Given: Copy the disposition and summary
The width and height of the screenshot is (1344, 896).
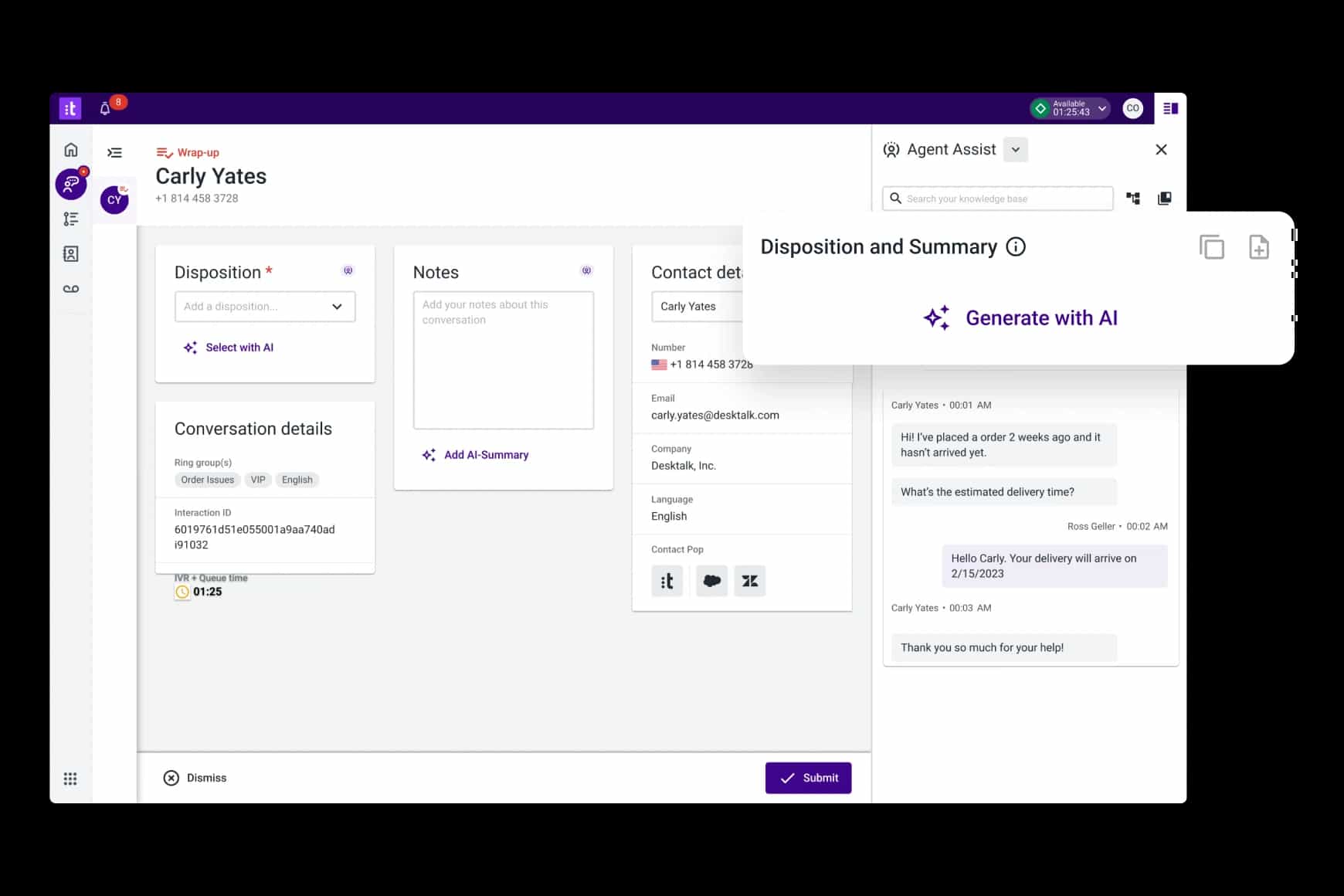Looking at the screenshot, I should click(1212, 247).
